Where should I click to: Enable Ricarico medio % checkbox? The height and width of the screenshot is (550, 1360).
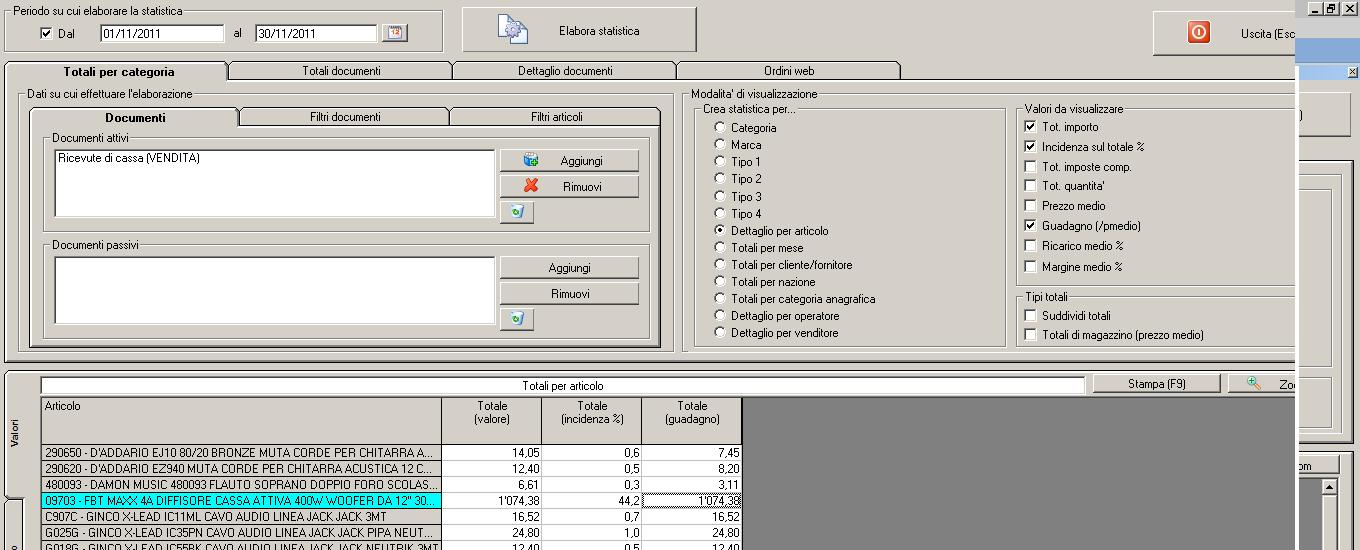coord(1031,246)
